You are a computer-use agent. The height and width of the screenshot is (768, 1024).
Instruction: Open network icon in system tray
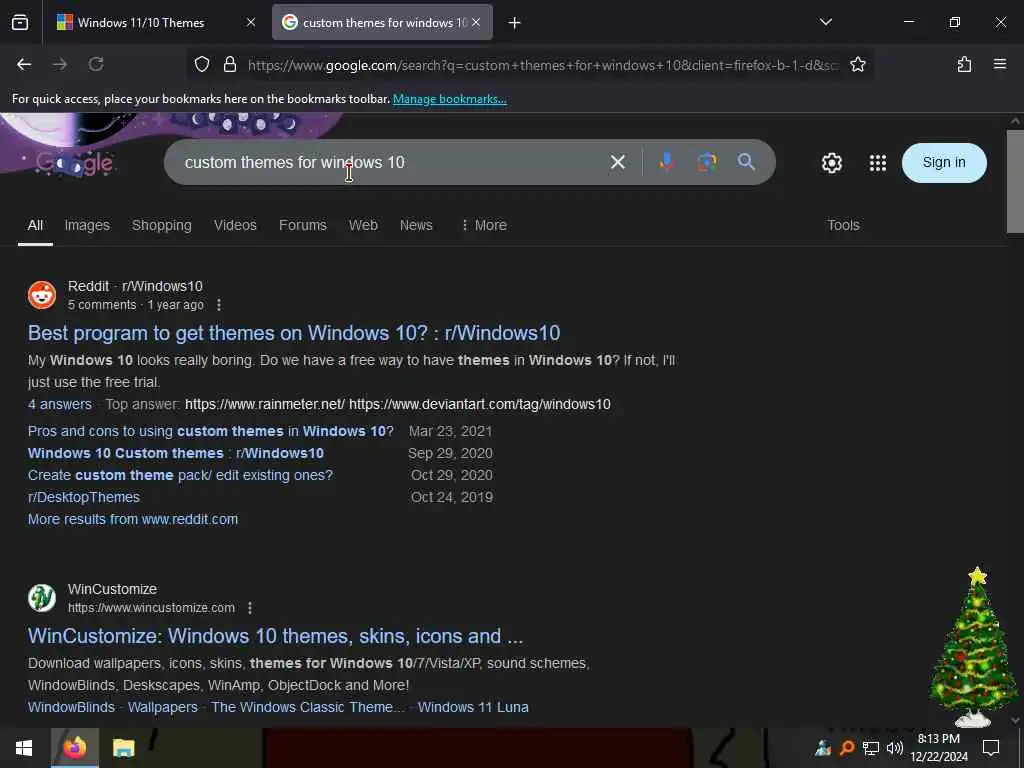tap(871, 748)
